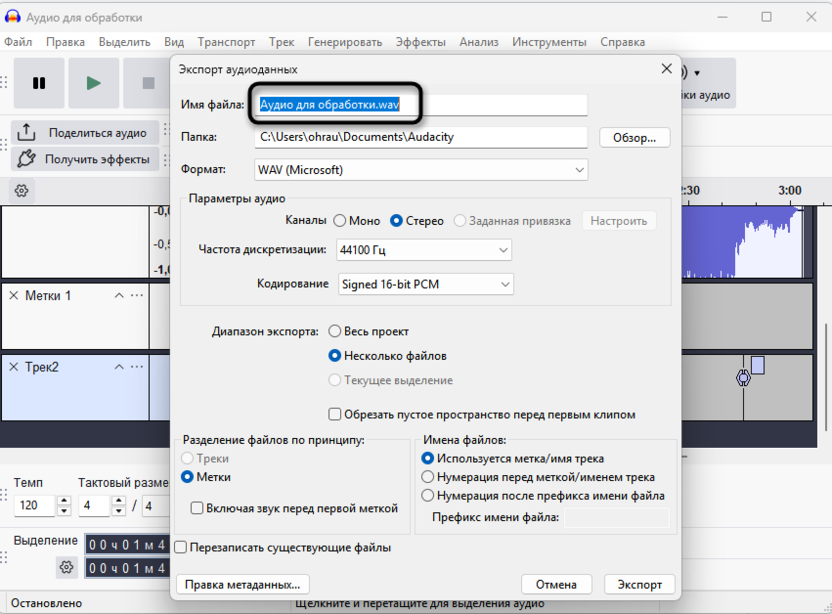Open the Выделить menu
Image resolution: width=832 pixels, height=614 pixels.
coord(125,42)
